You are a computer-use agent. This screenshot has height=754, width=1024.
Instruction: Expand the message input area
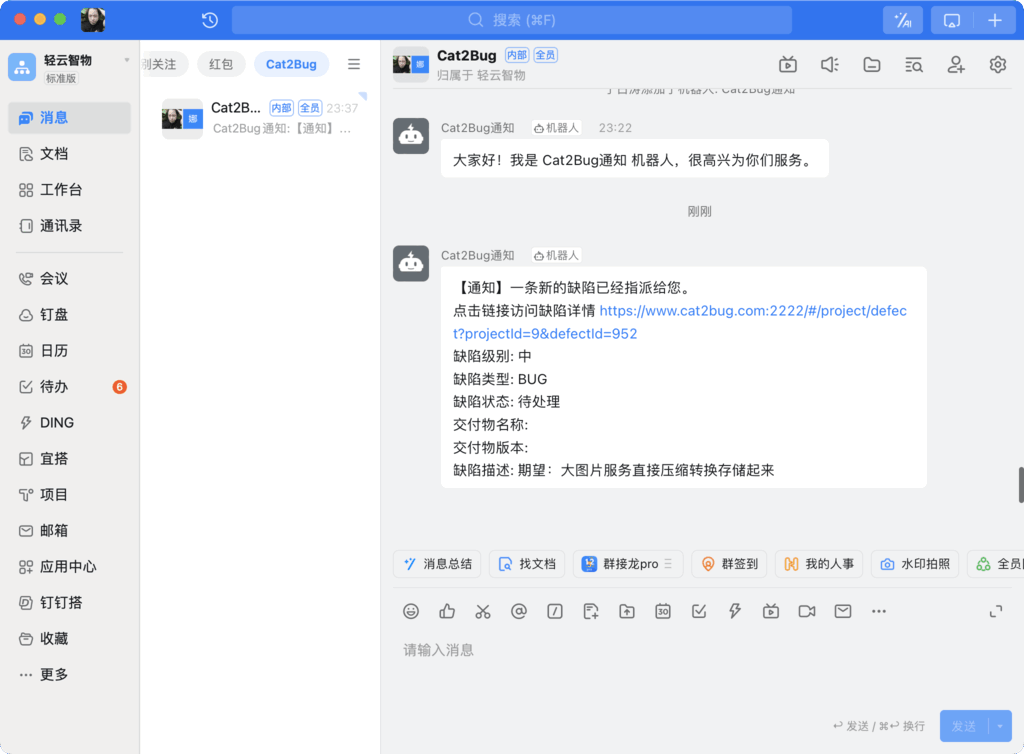[995, 611]
